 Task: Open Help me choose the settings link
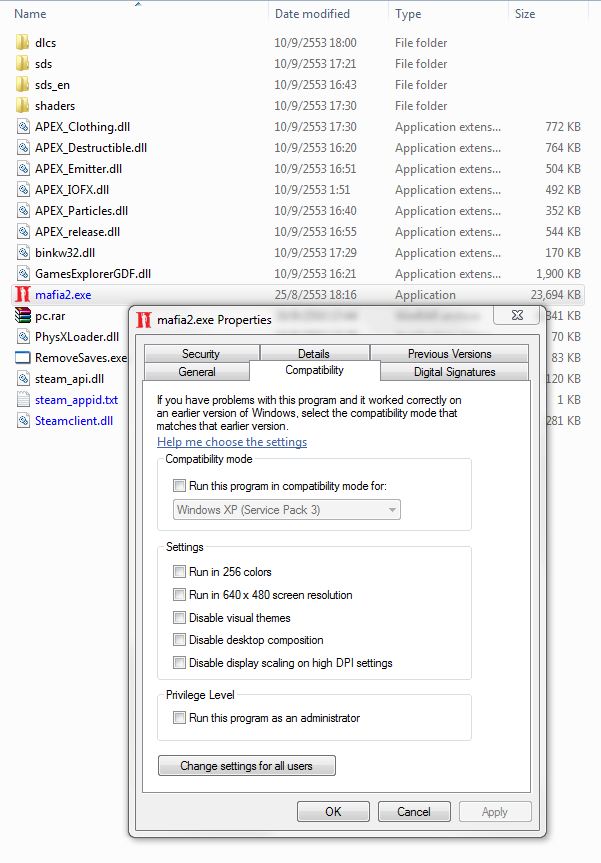[232, 442]
